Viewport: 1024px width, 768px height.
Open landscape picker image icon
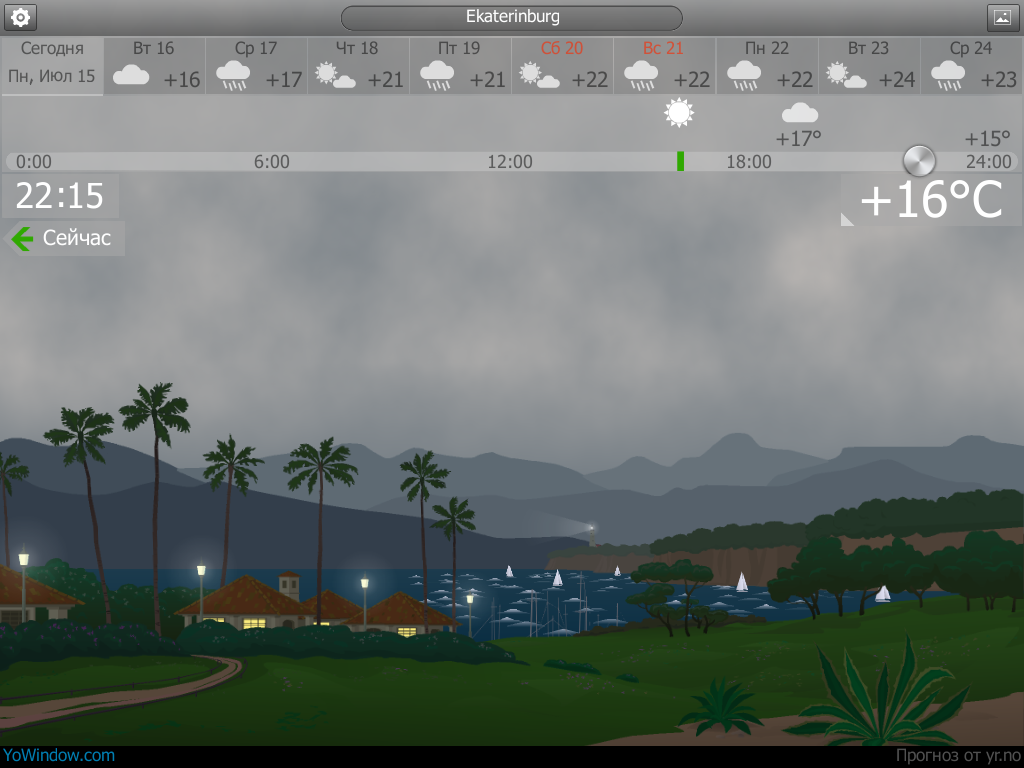click(x=1002, y=17)
